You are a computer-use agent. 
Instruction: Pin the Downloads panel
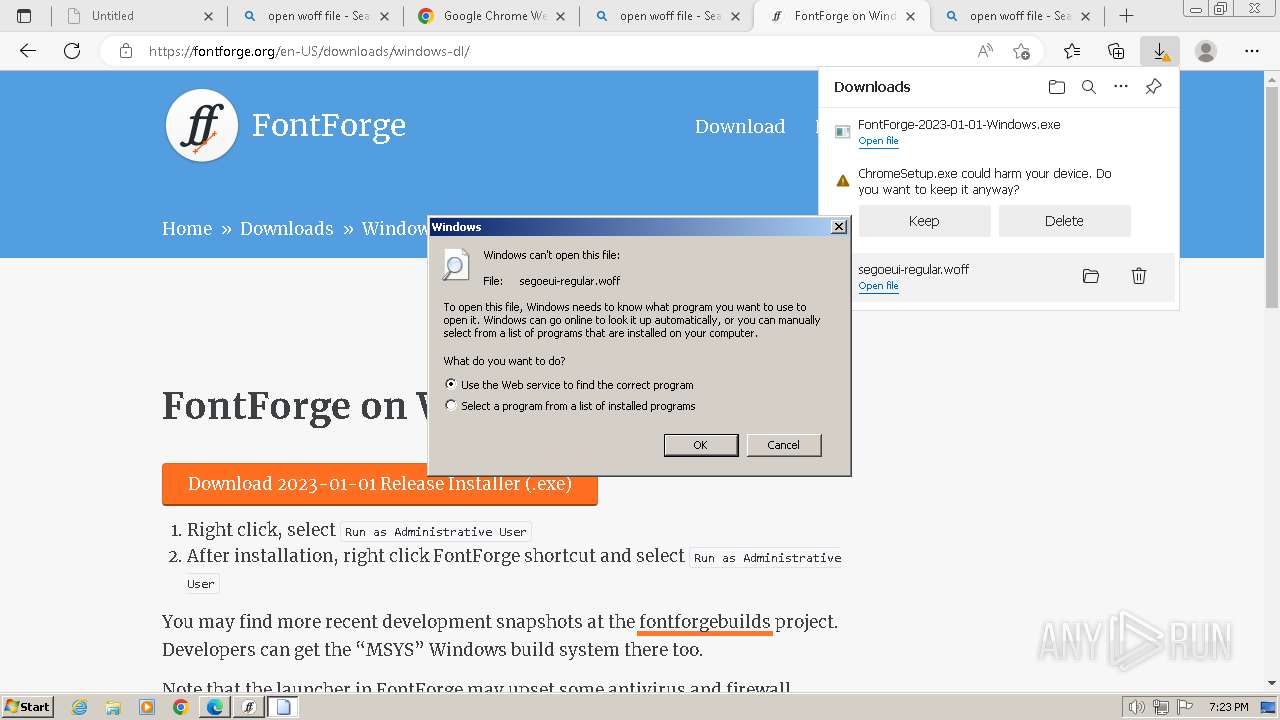(1153, 87)
